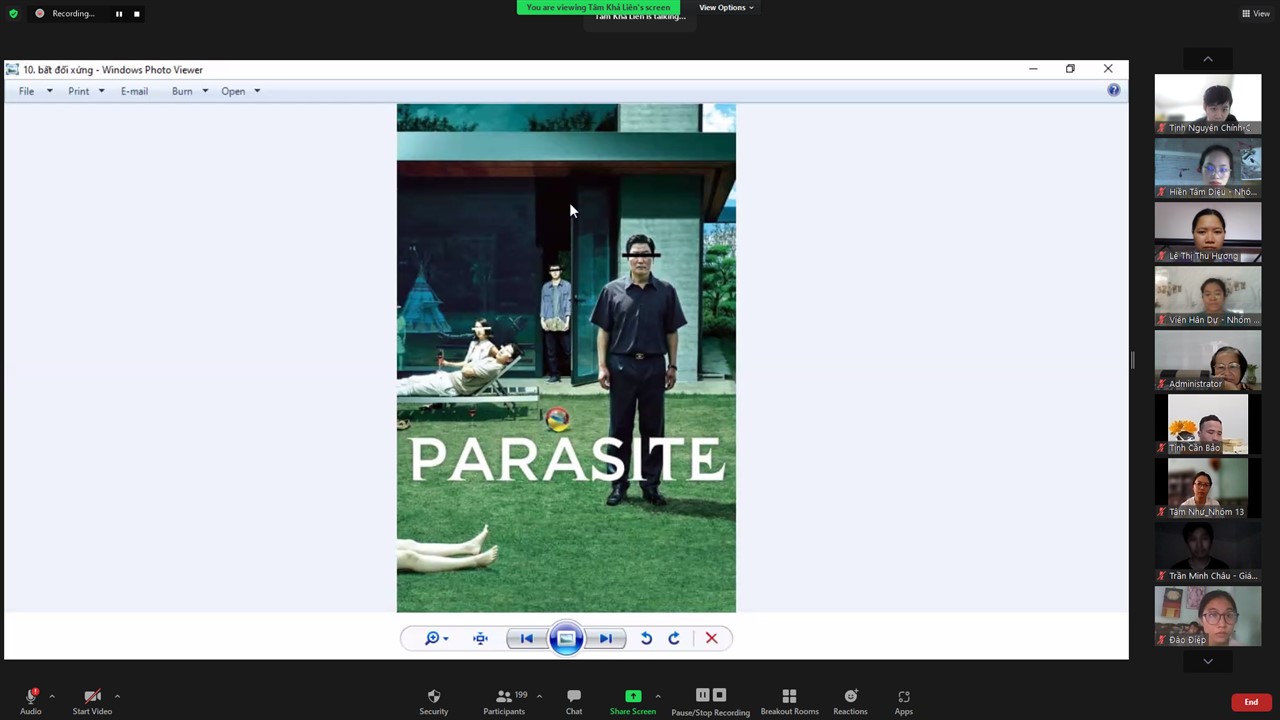1280x720 pixels.
Task: Stop the Zoom recording at top left
Action: point(136,14)
